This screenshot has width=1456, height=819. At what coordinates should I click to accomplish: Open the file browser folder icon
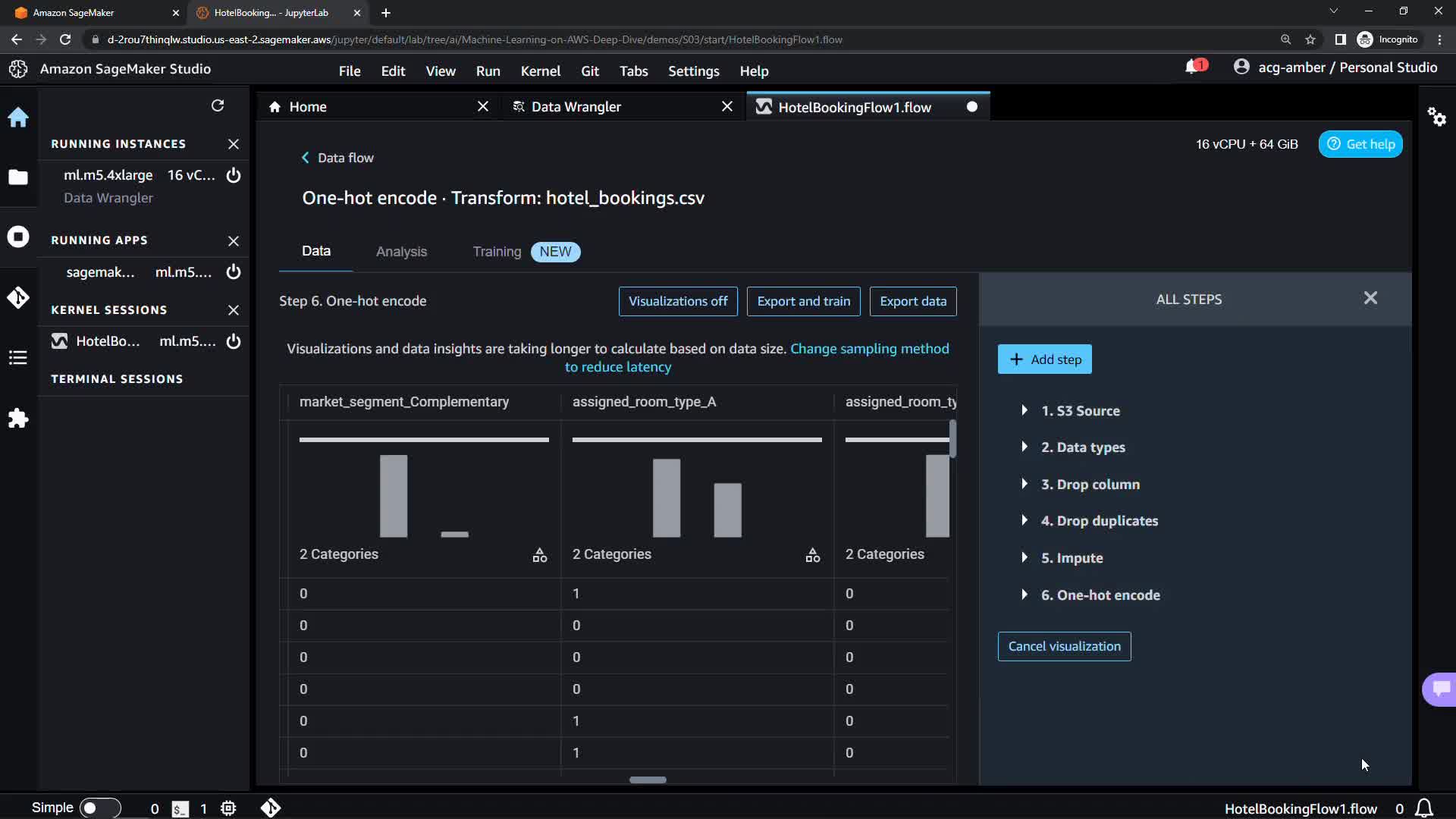click(x=18, y=177)
